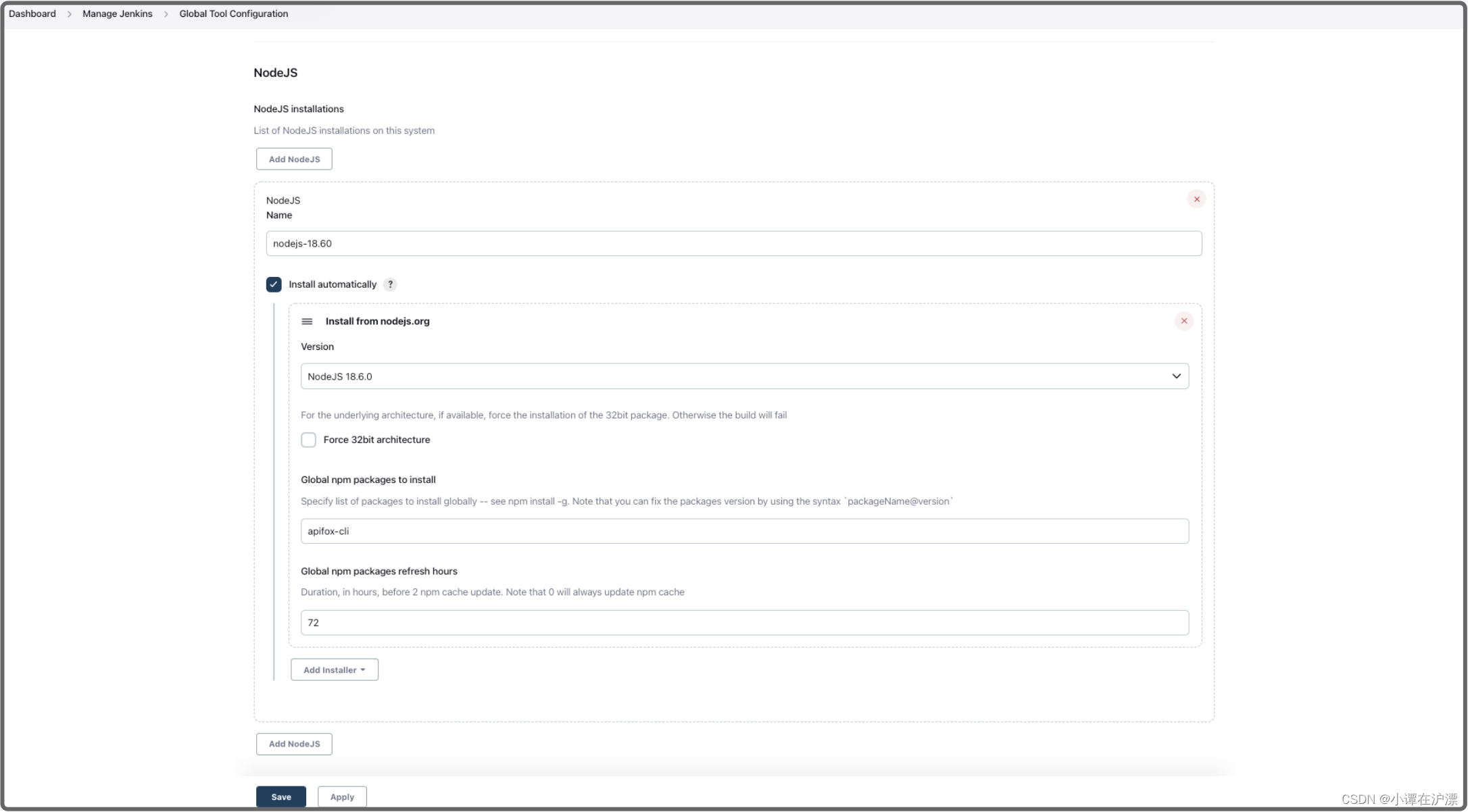Uncheck Install automatically checkbox
1468x812 pixels.
point(274,284)
